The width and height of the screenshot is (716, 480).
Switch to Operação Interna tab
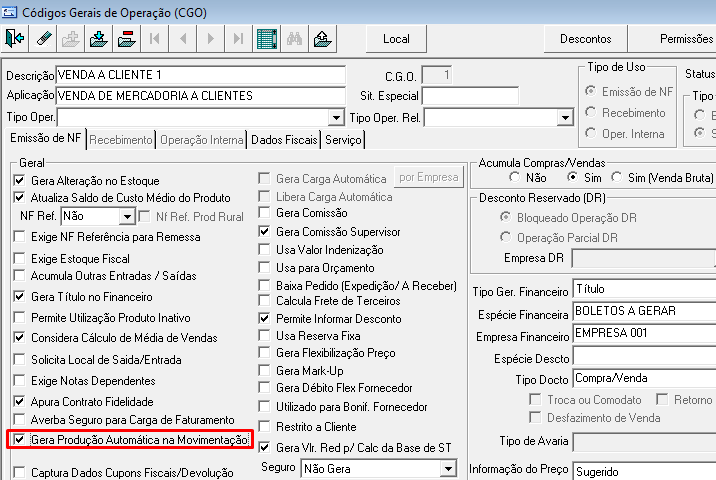[x=201, y=140]
